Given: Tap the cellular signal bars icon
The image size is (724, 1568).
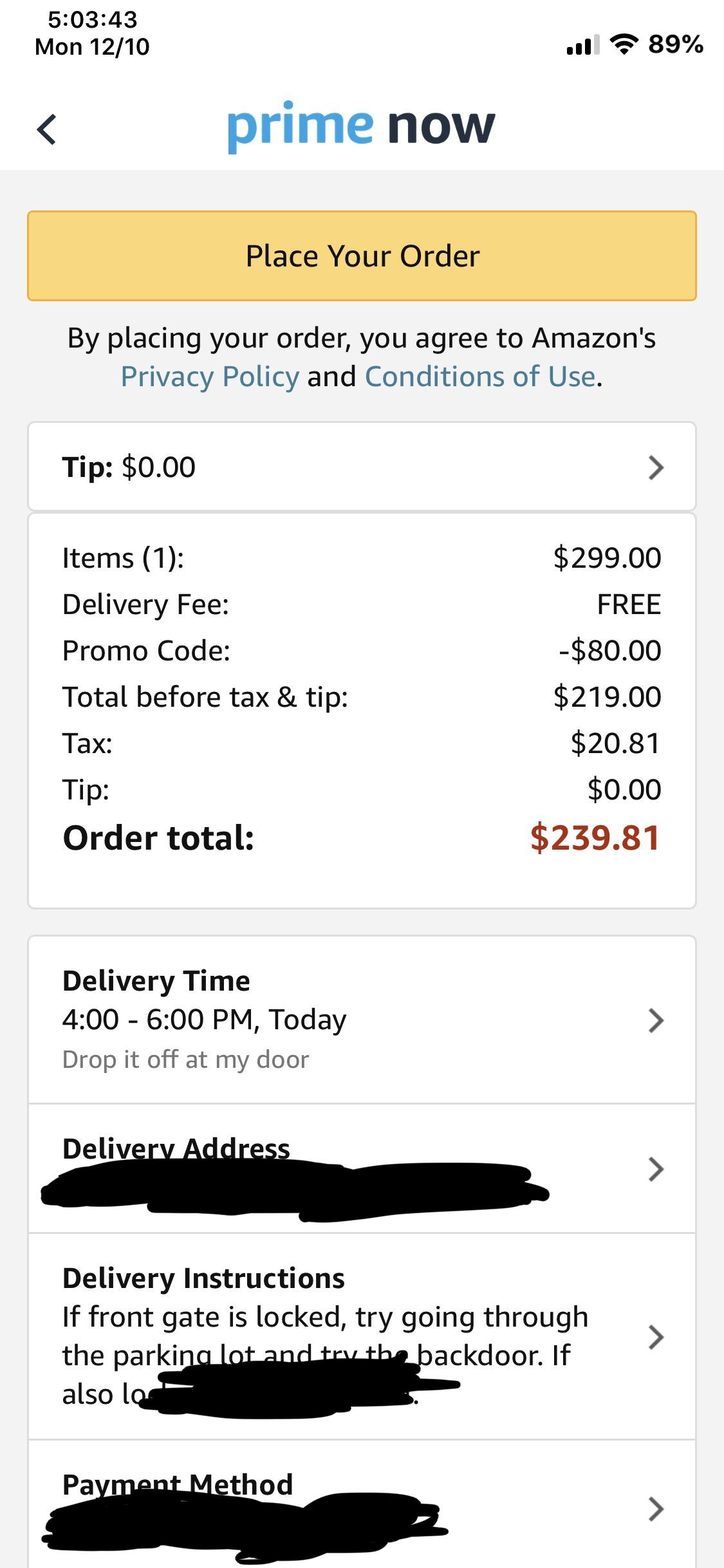Looking at the screenshot, I should (x=583, y=44).
